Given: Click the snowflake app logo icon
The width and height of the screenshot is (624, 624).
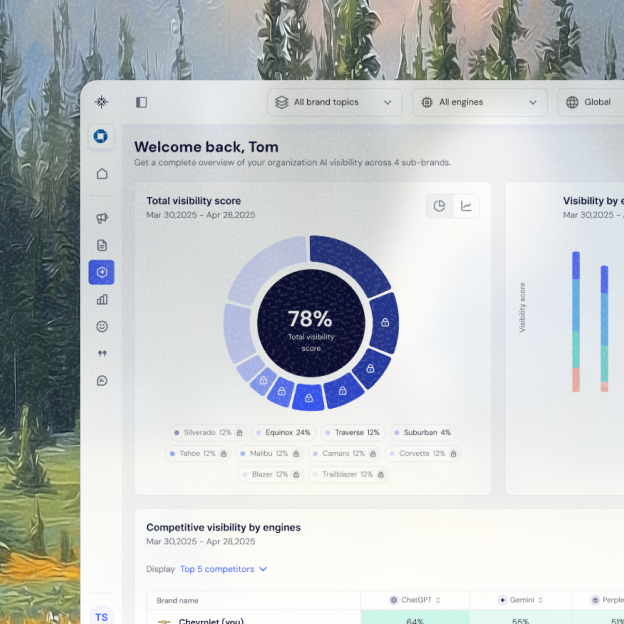Looking at the screenshot, I should [101, 102].
